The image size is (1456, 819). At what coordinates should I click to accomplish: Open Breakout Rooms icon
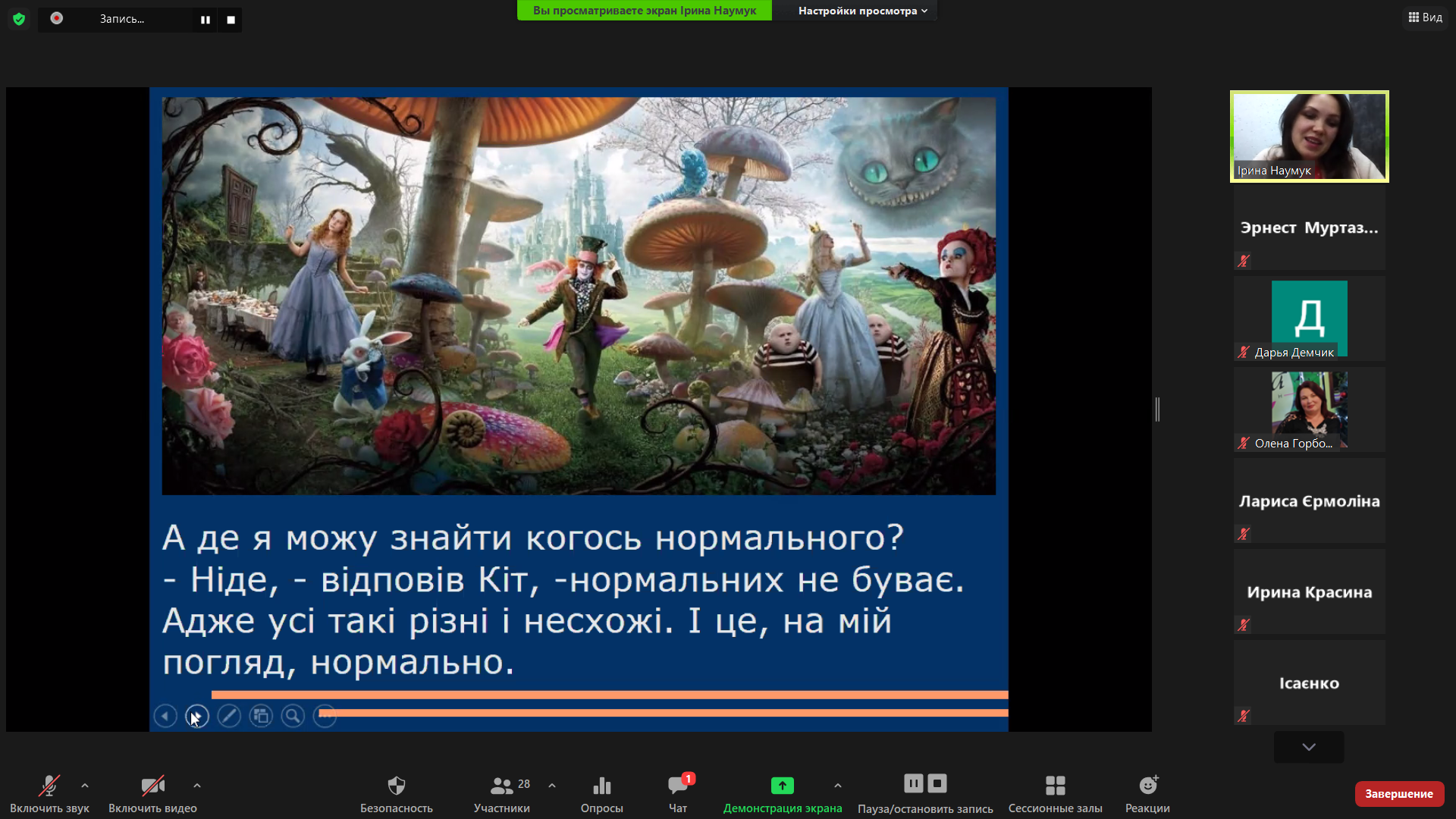pos(1055,786)
